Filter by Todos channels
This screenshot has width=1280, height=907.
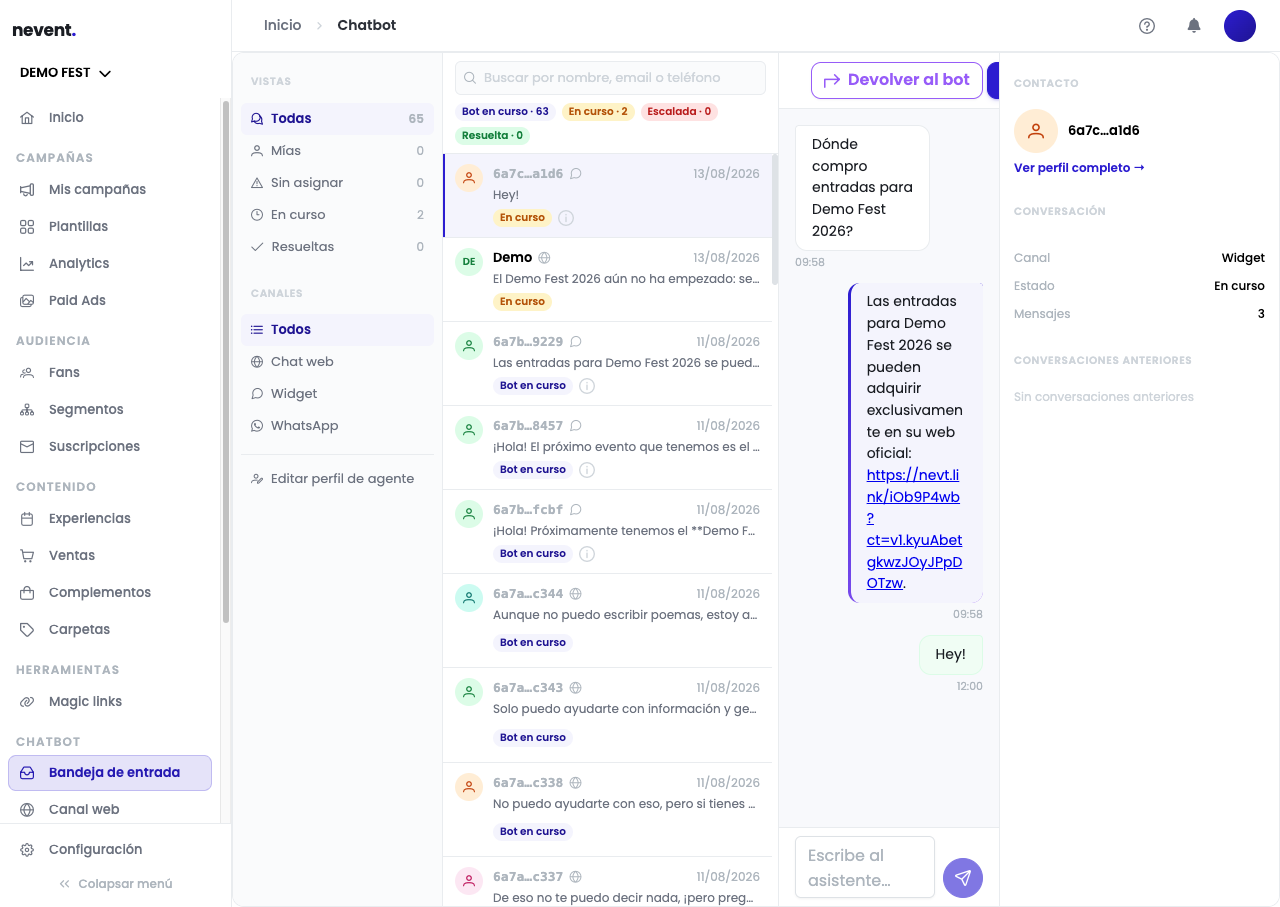click(x=337, y=330)
